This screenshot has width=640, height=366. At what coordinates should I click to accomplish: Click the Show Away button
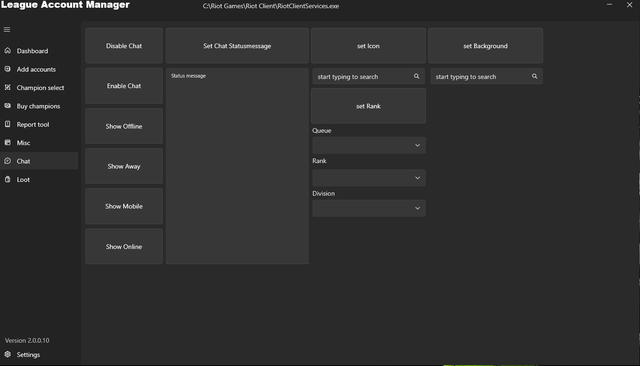tap(124, 166)
